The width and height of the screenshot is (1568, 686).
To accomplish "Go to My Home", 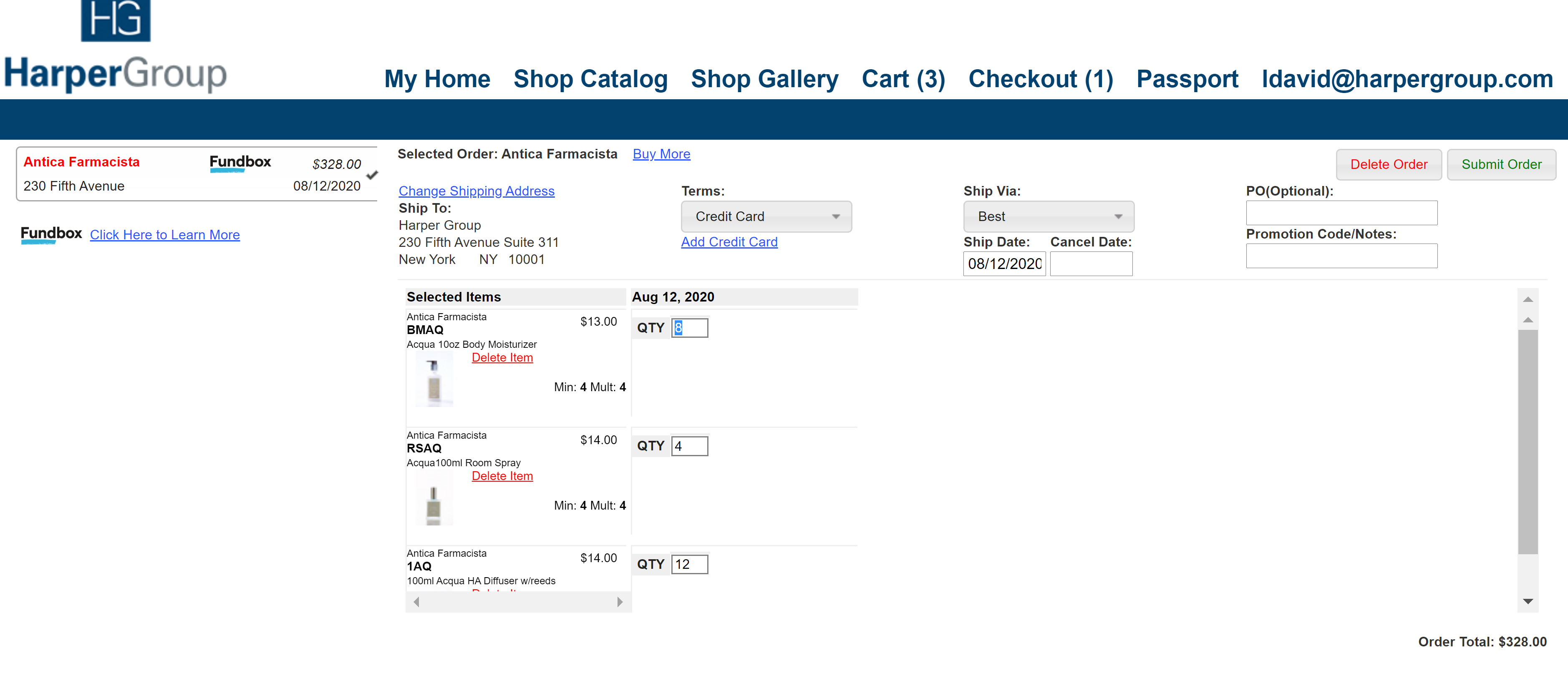I will pyautogui.click(x=437, y=79).
